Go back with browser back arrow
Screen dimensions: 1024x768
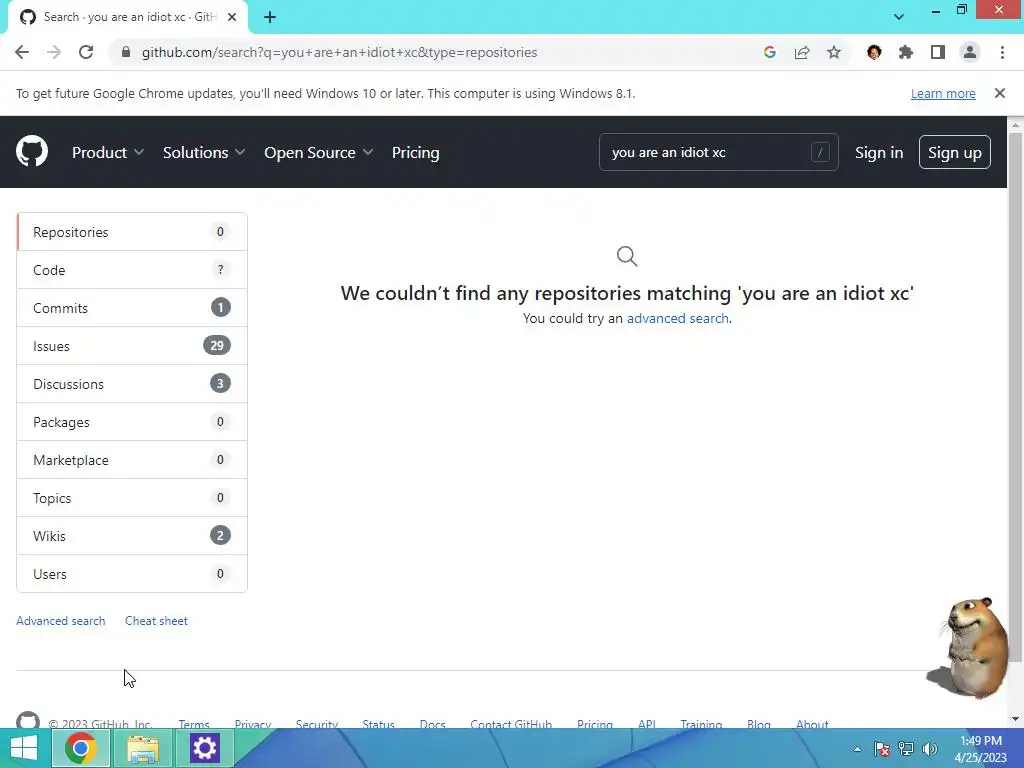[x=22, y=52]
